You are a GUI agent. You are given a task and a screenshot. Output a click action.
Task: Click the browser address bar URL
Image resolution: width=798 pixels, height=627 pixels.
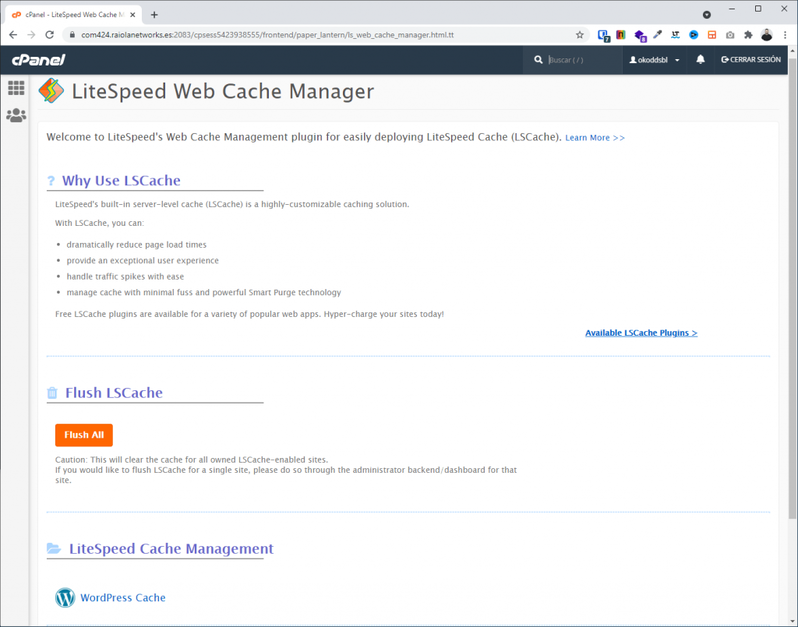pyautogui.click(x=267, y=35)
